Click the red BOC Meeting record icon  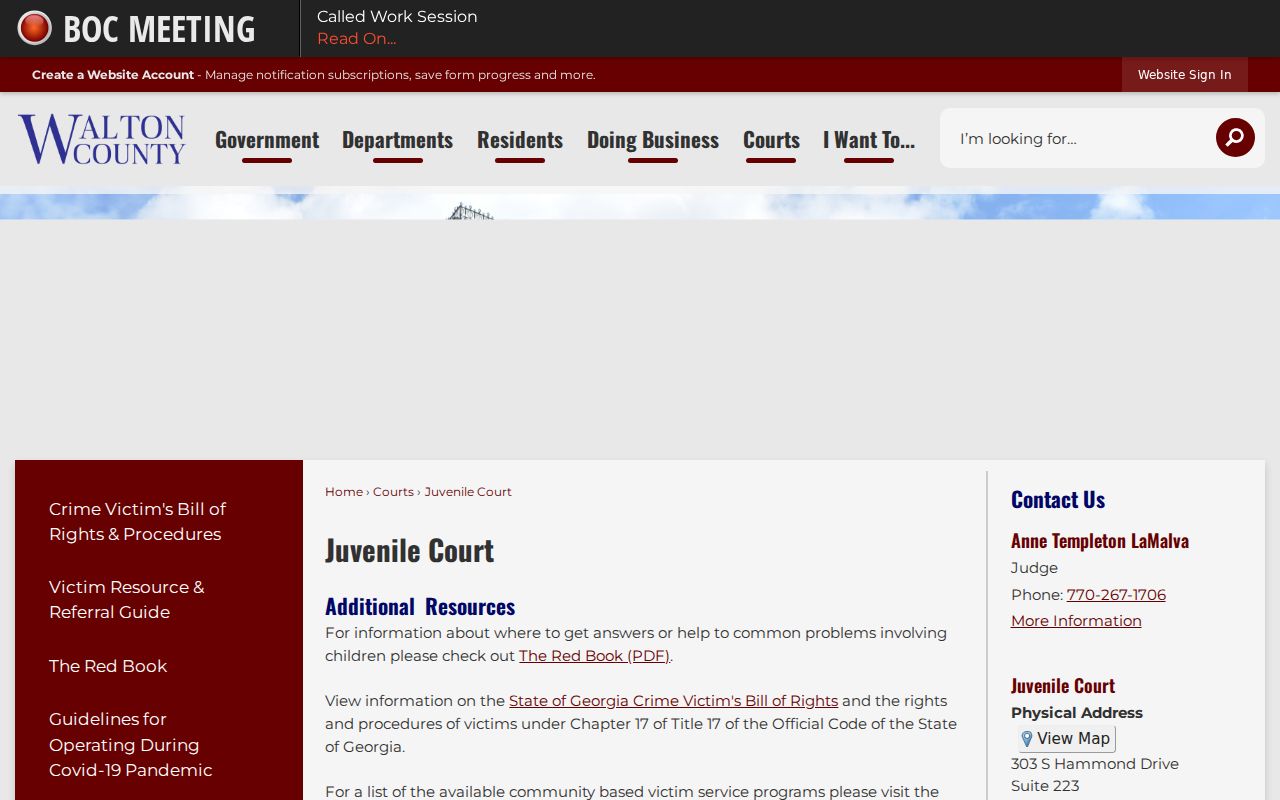35,28
